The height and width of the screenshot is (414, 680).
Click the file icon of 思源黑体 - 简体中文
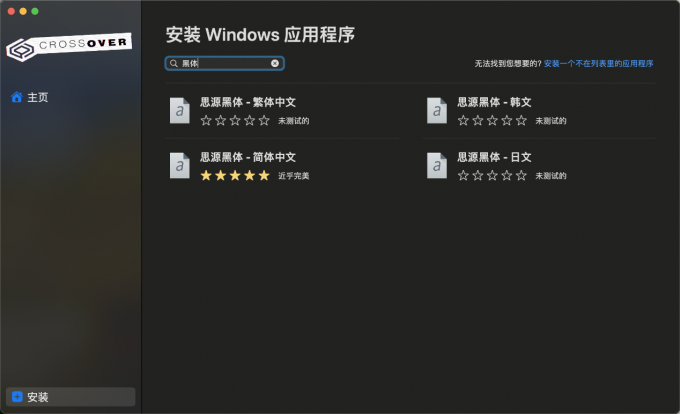tap(180, 166)
